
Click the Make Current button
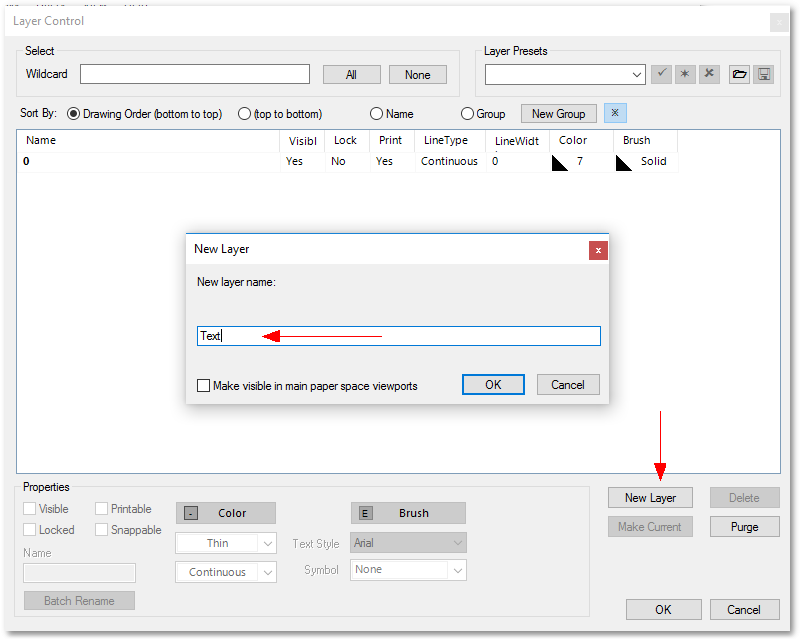pyautogui.click(x=650, y=527)
